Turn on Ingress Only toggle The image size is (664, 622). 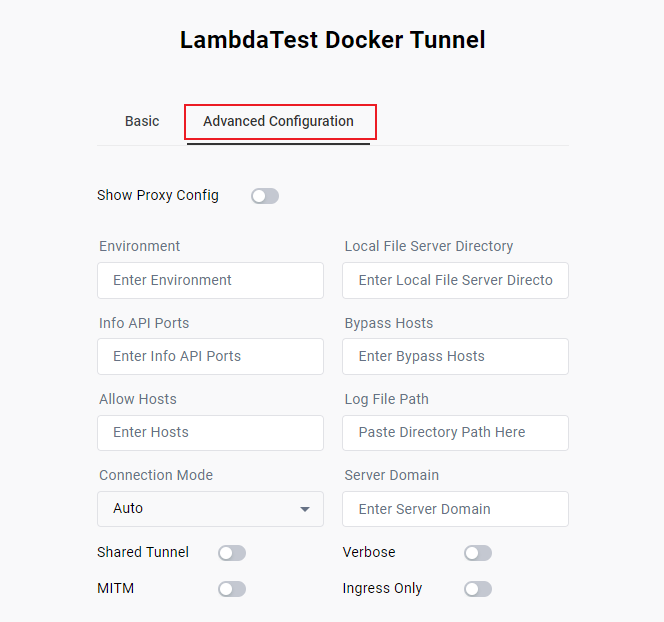478,589
